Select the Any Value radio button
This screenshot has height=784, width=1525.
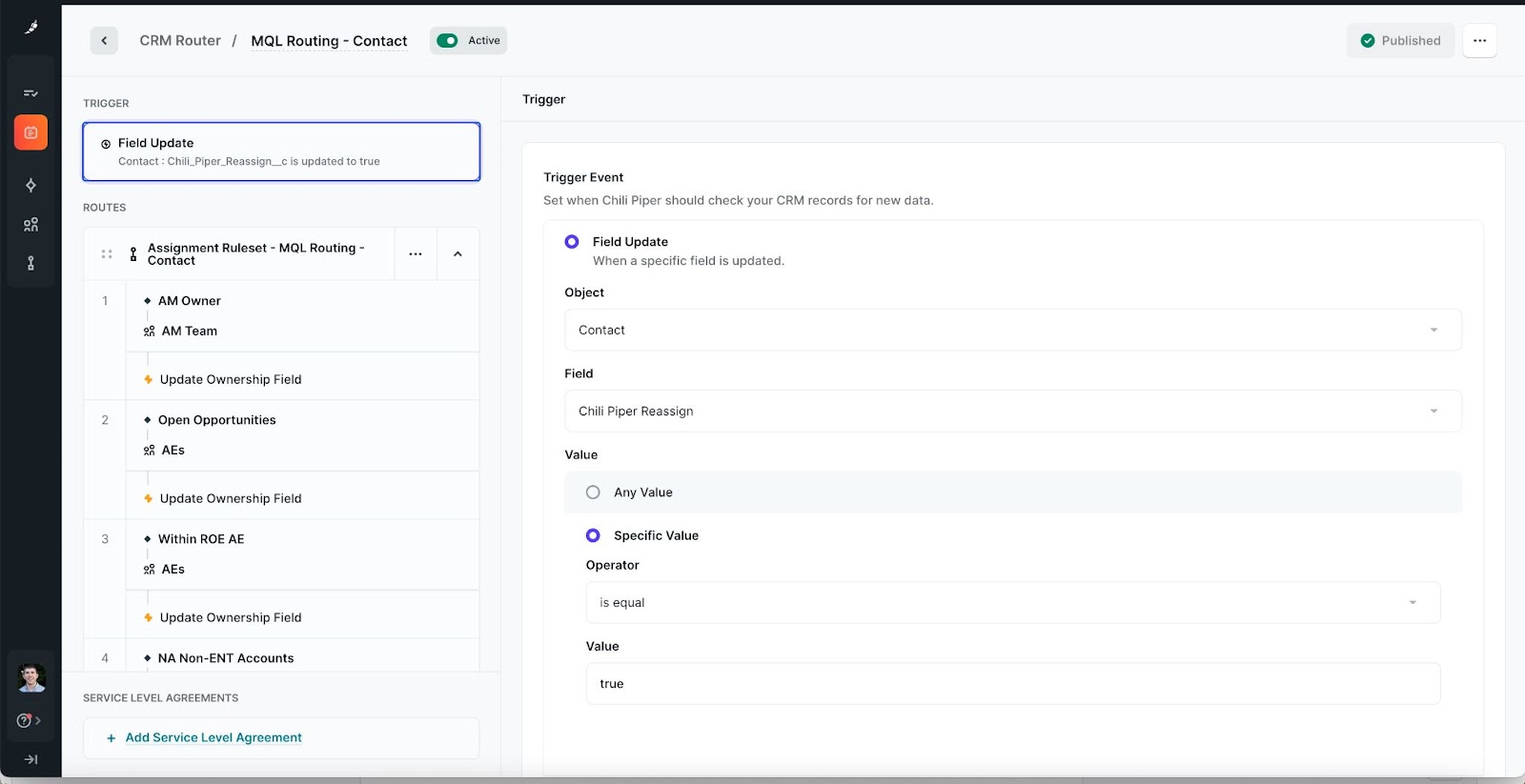[593, 493]
